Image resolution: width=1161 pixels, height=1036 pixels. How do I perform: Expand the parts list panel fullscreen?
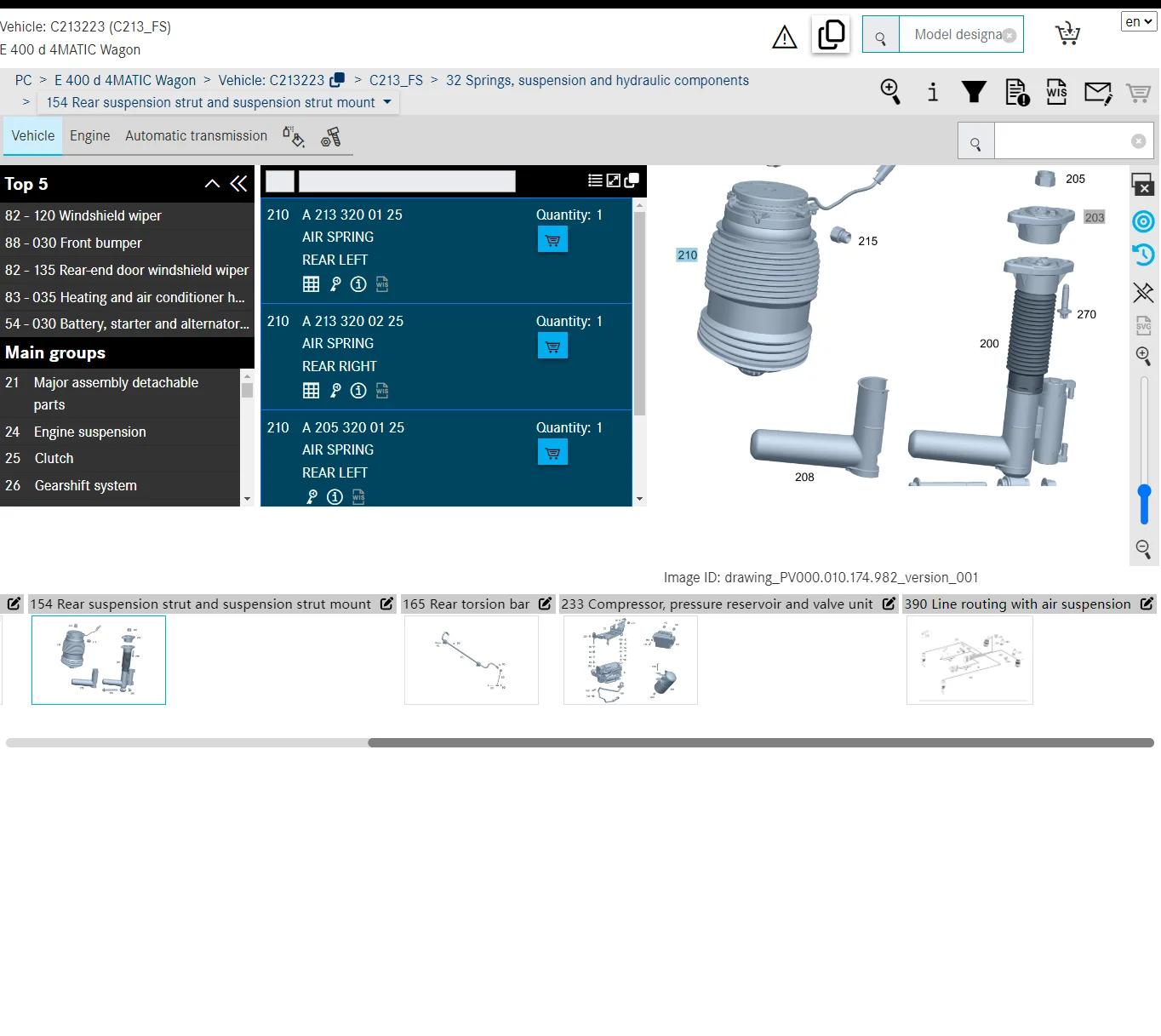[613, 180]
